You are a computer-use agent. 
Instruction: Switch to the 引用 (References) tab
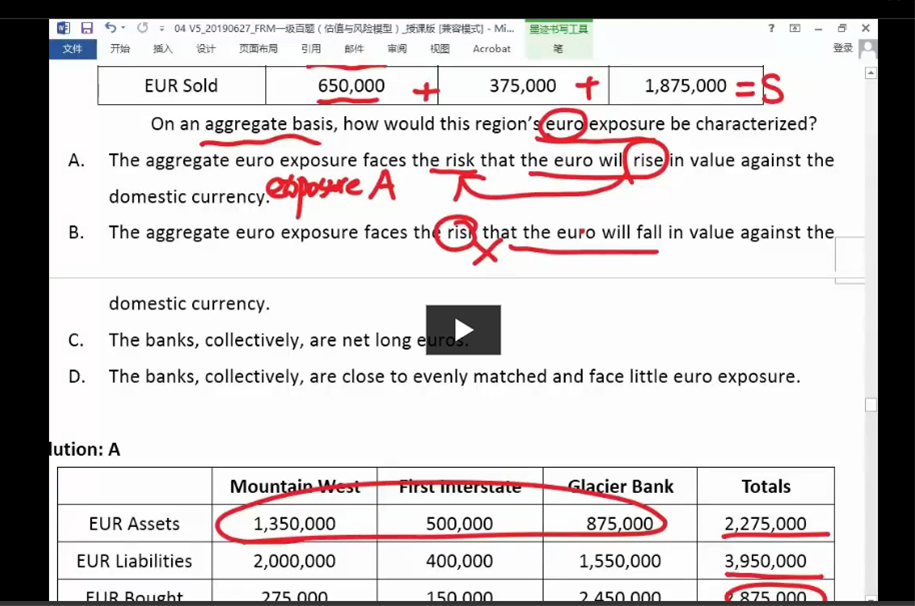(x=310, y=48)
